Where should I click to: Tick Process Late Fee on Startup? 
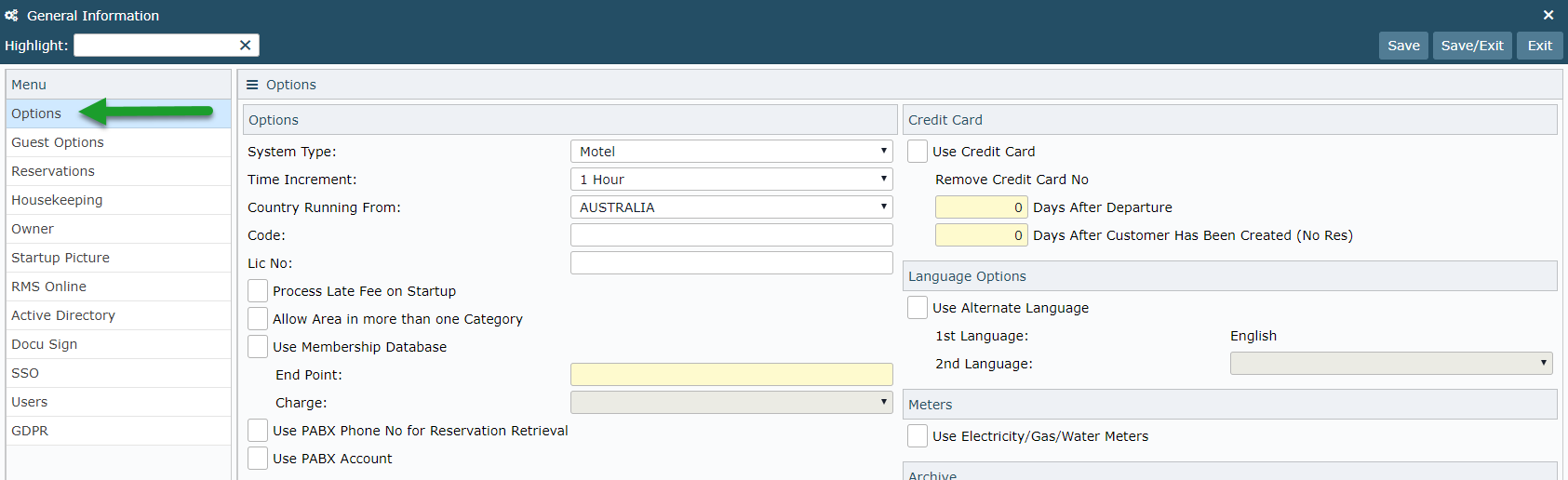point(258,291)
